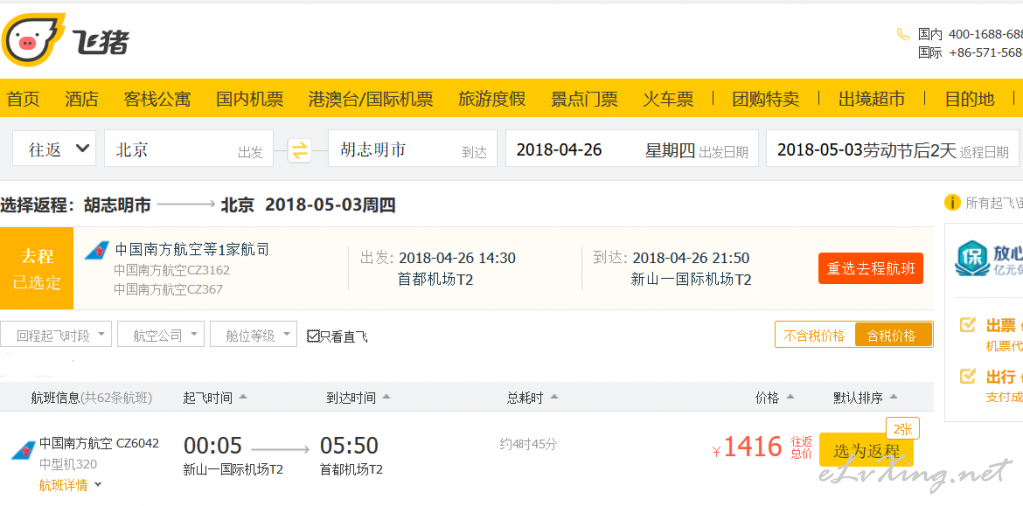Image resolution: width=1023 pixels, height=506 pixels.
Task: Open 火车票 navigation item
Action: click(x=668, y=99)
